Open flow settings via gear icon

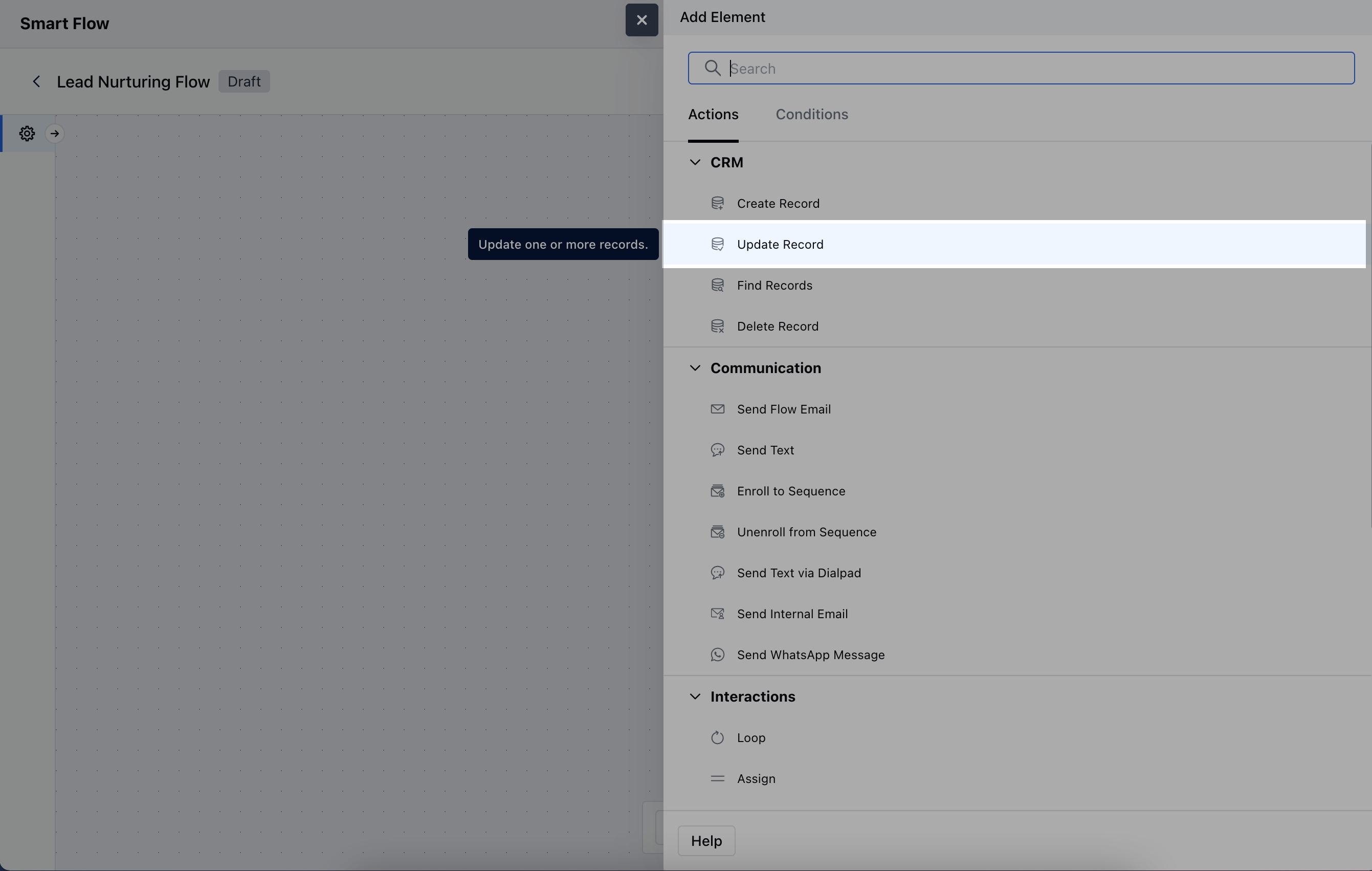click(27, 134)
